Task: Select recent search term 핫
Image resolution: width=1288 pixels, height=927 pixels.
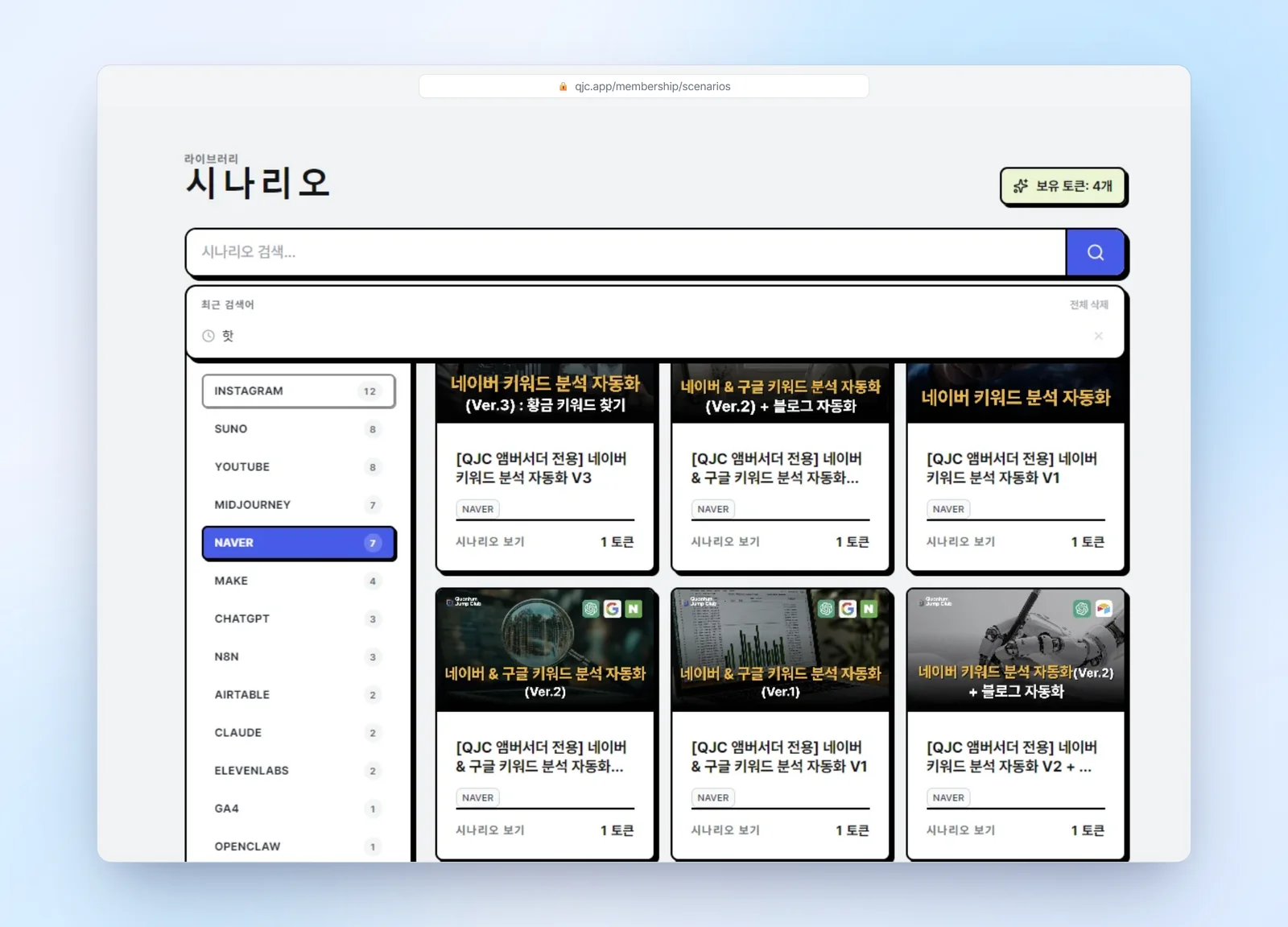Action: (x=228, y=336)
